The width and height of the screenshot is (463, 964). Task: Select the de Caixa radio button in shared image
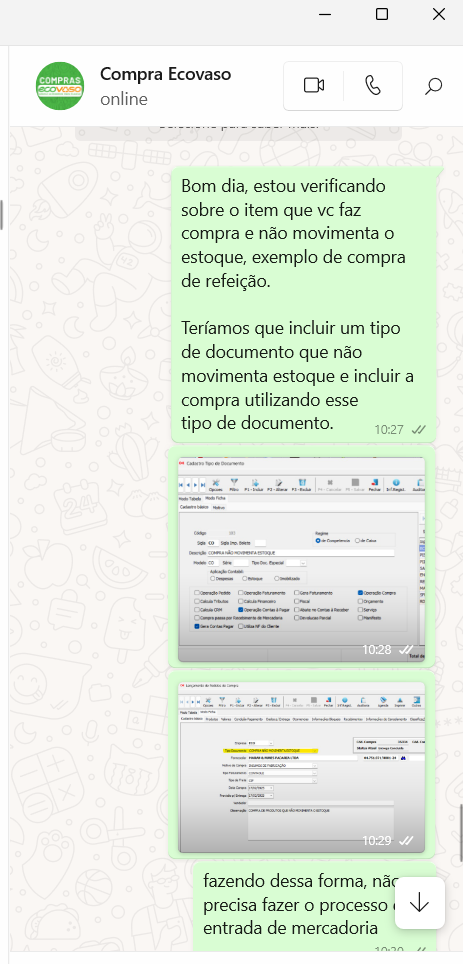(357, 540)
